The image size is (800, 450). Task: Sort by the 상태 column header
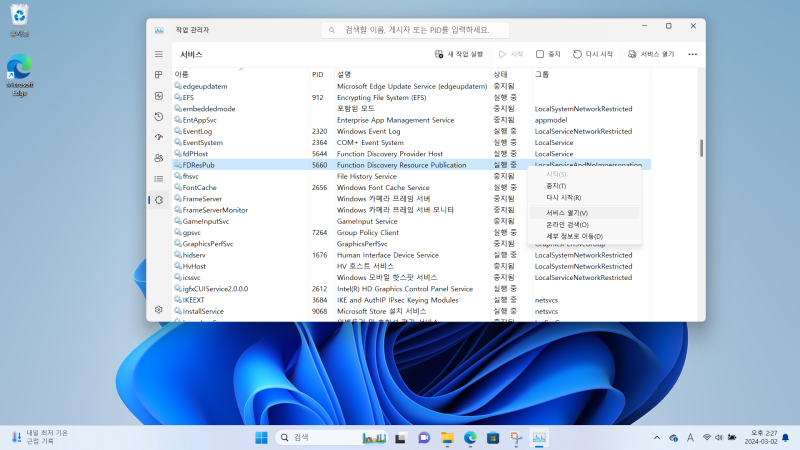coord(511,74)
